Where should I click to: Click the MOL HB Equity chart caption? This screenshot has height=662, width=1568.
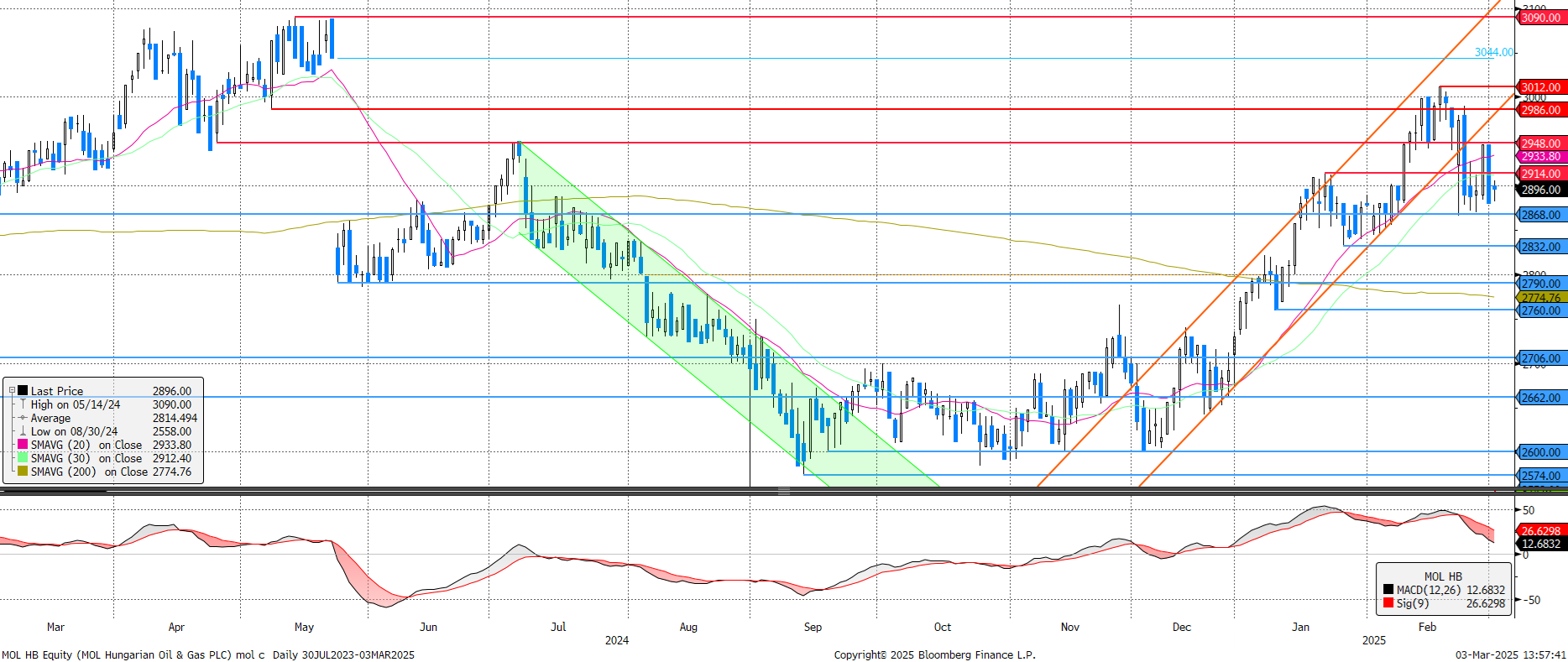point(208,654)
